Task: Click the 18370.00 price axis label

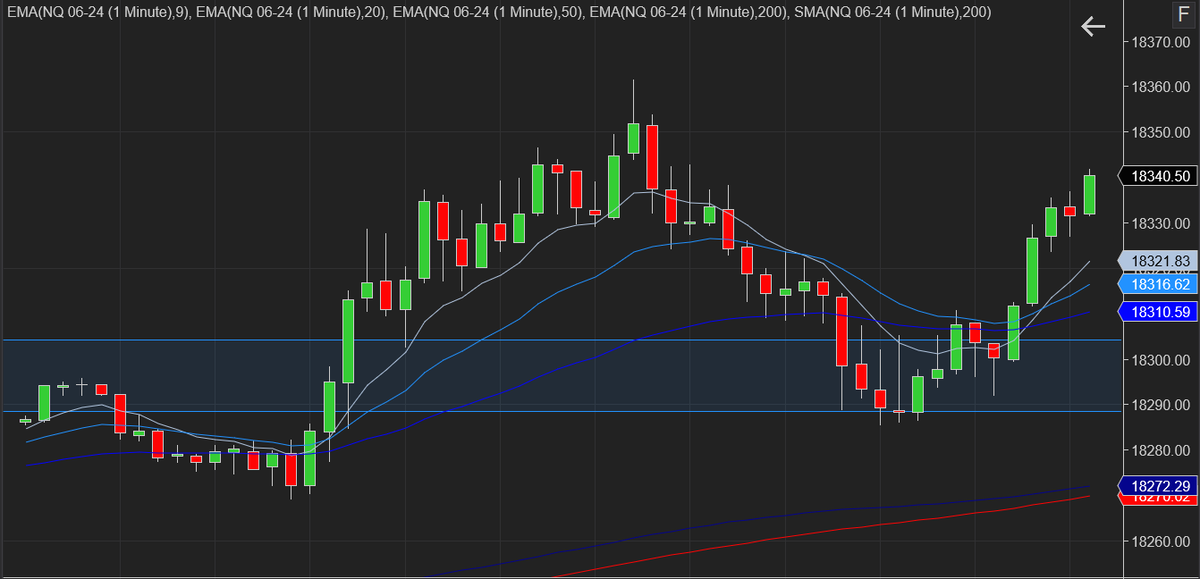Action: (1160, 41)
